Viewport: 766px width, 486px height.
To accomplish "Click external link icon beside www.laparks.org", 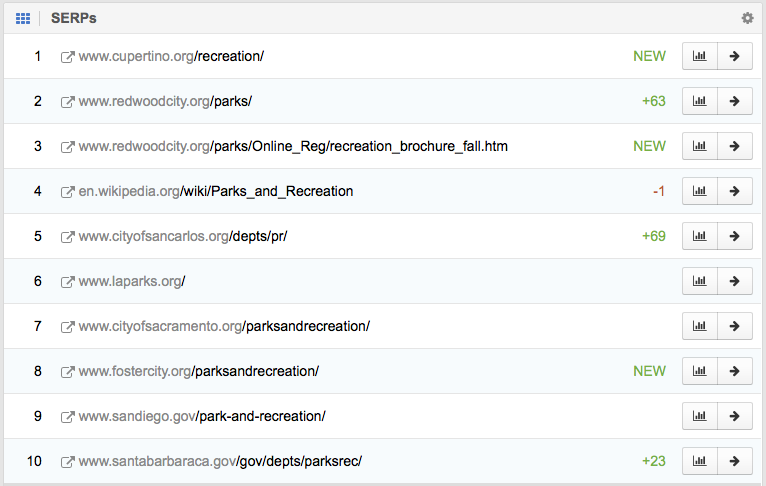I will [68, 282].
